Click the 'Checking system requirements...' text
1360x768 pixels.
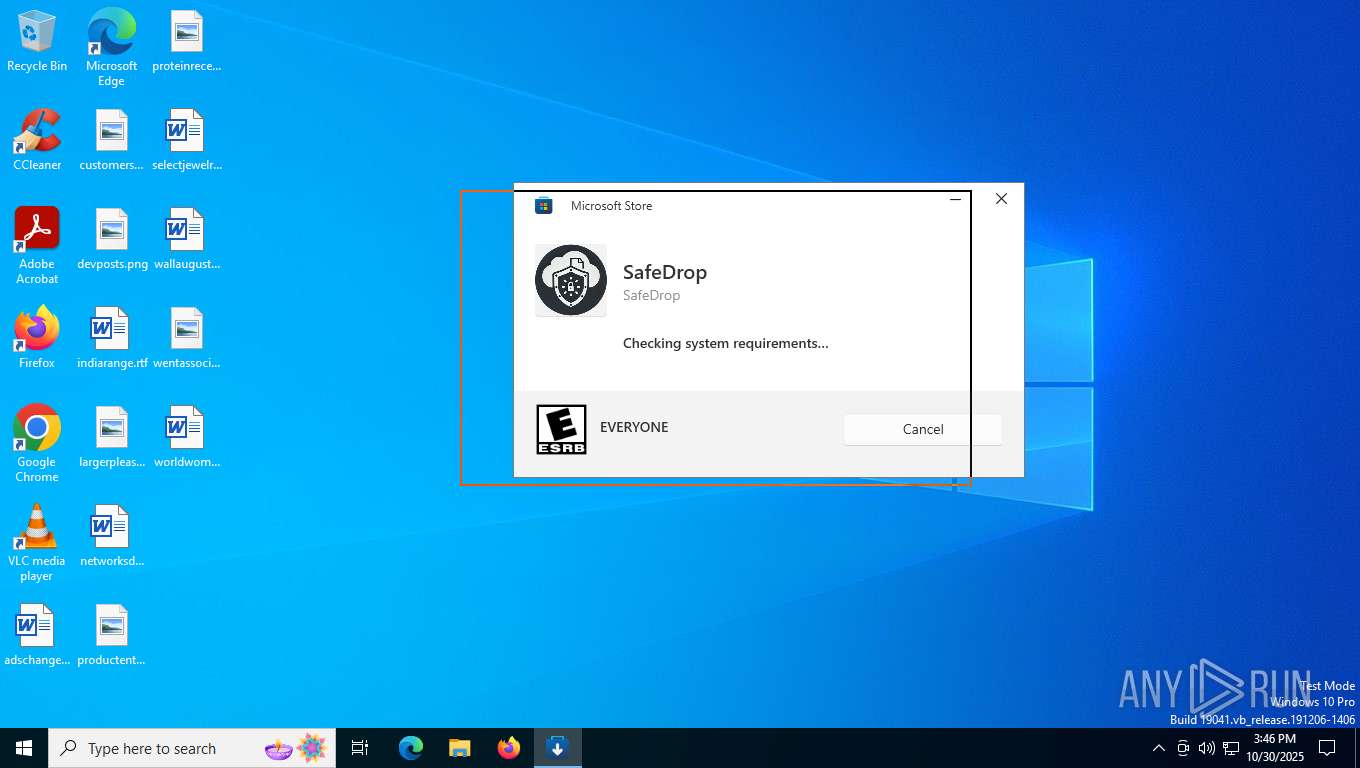(725, 343)
